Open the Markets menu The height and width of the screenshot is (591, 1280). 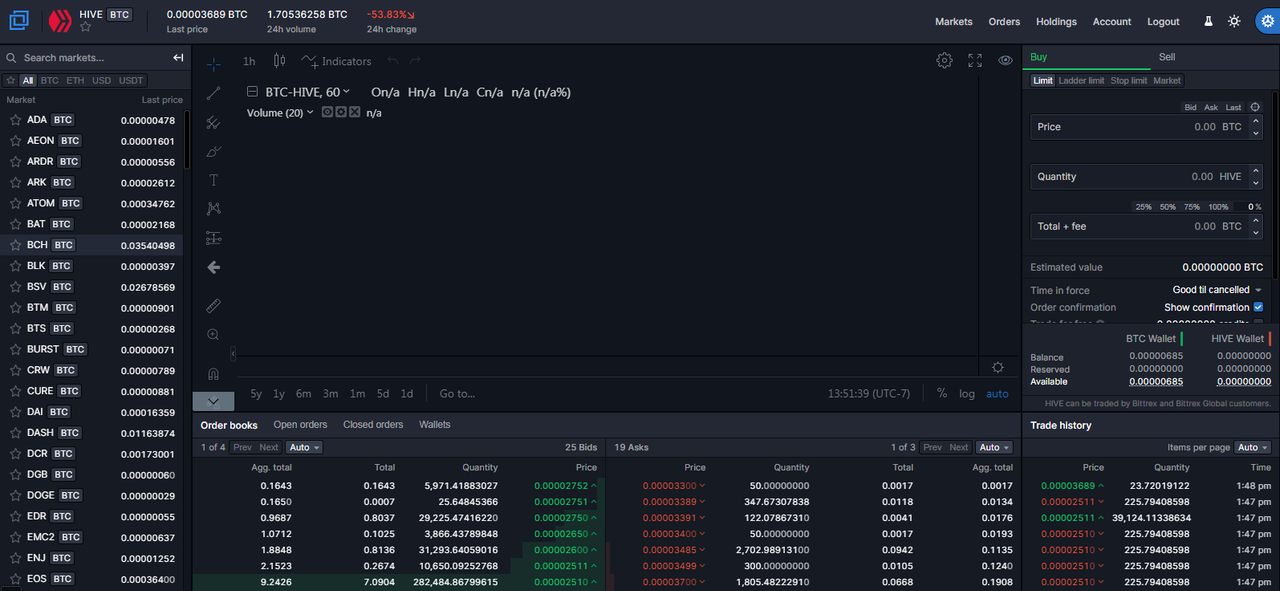954,22
